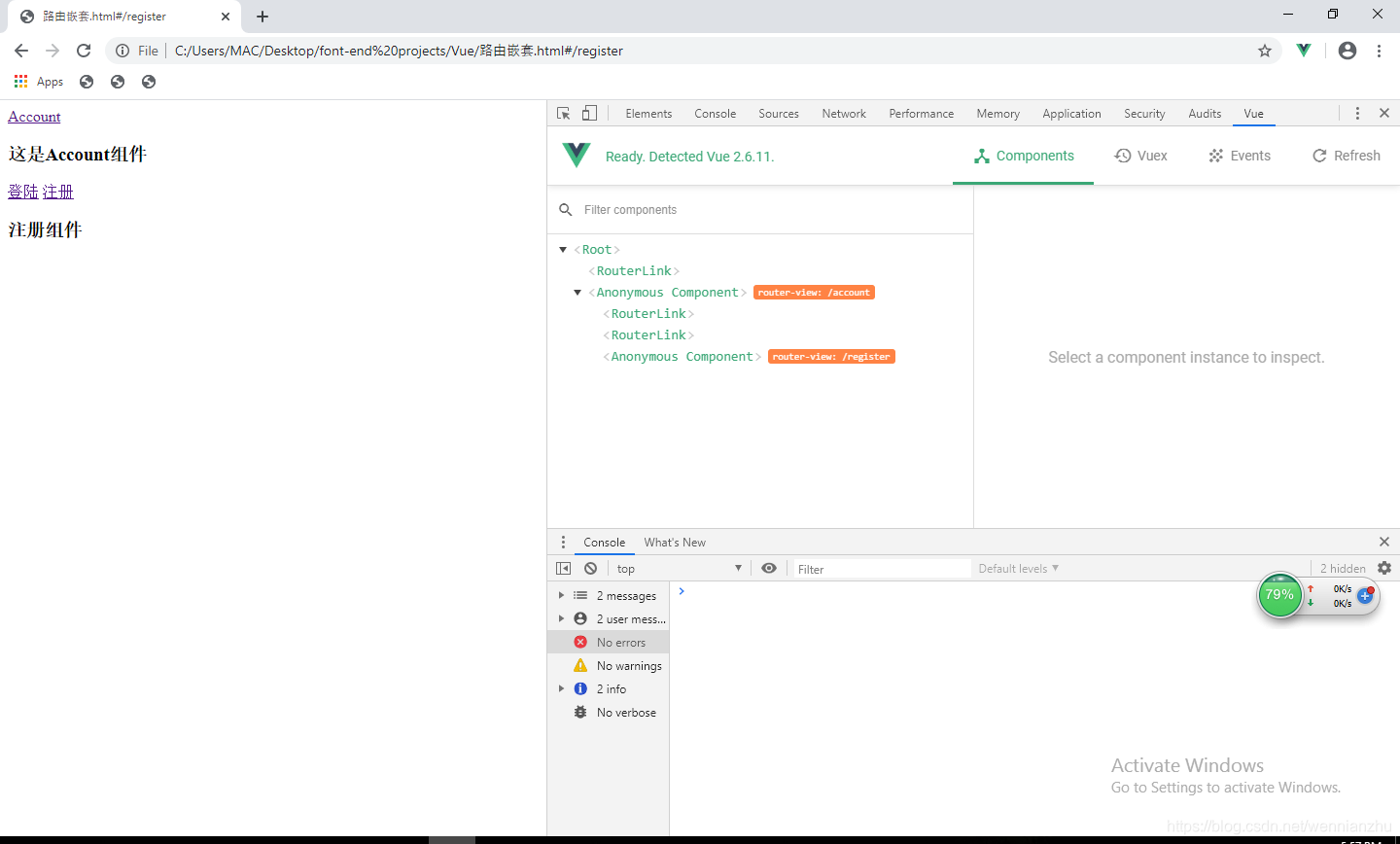Open the Default levels dropdown
This screenshot has width=1400, height=844.
click(1018, 569)
